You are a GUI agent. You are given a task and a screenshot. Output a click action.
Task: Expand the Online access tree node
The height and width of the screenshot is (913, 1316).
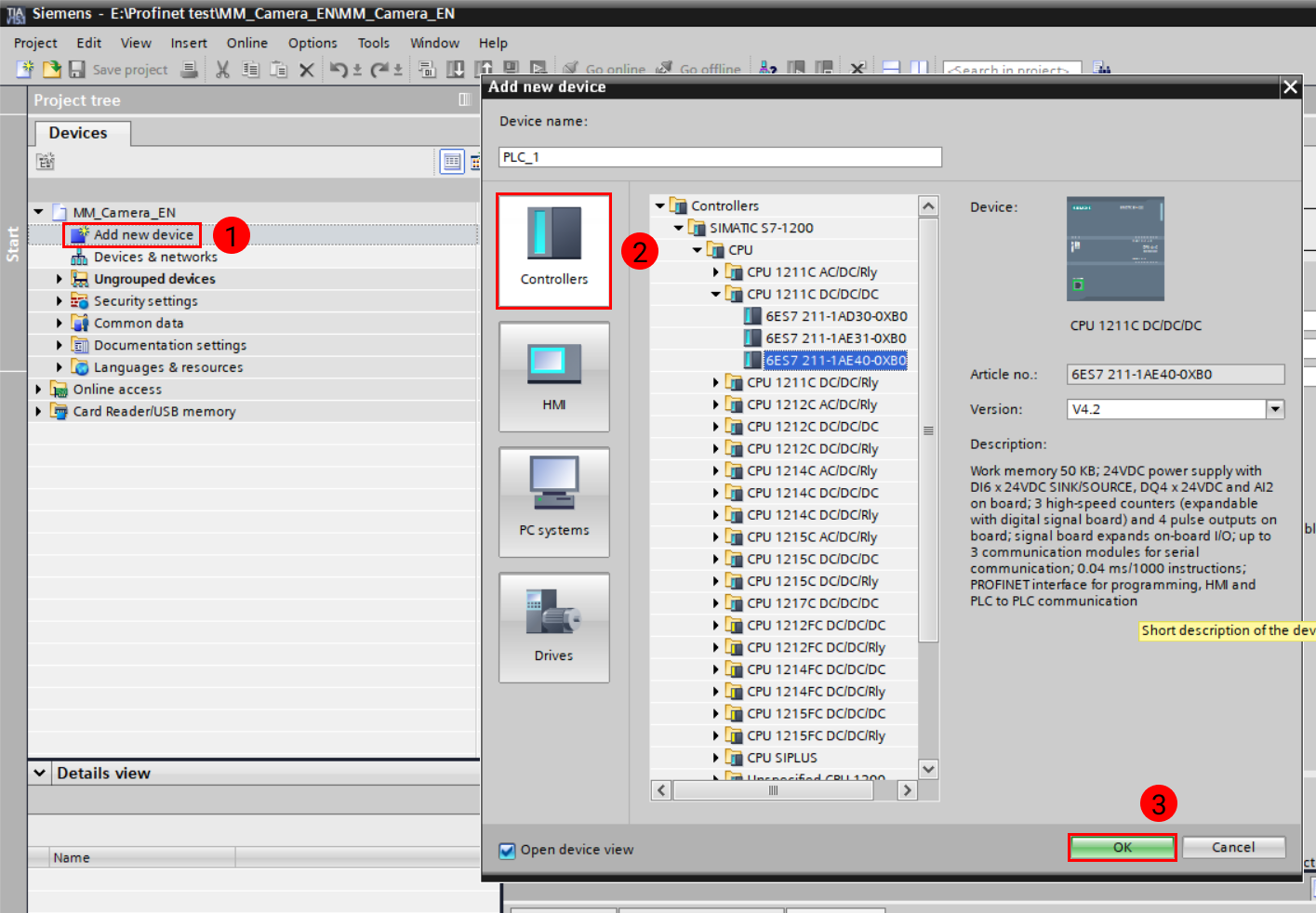38,389
